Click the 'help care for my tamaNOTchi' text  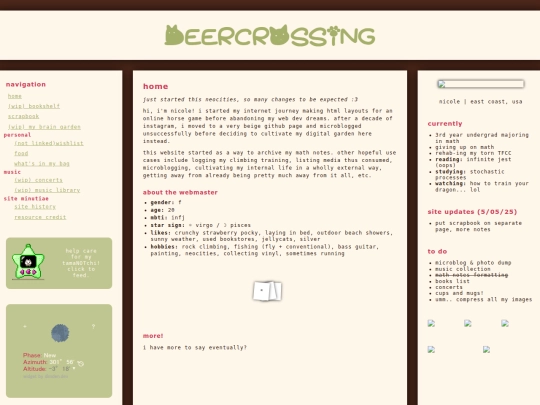click(81, 263)
